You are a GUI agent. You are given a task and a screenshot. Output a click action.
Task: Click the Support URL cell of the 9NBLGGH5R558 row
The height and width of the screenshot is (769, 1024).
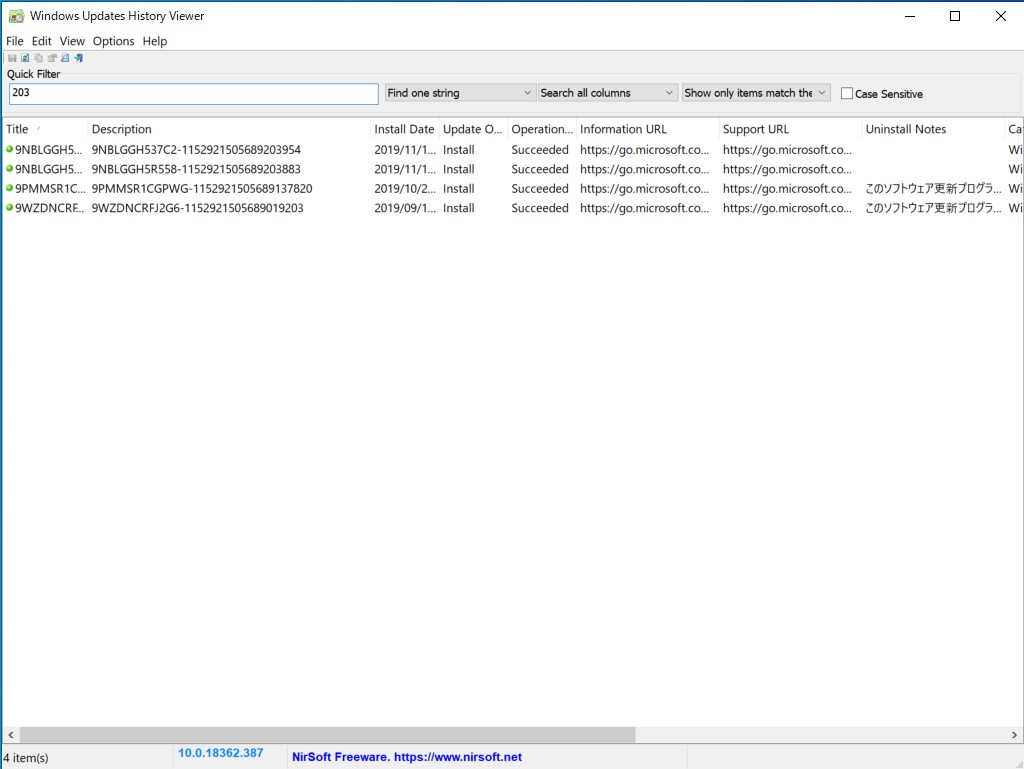787,169
